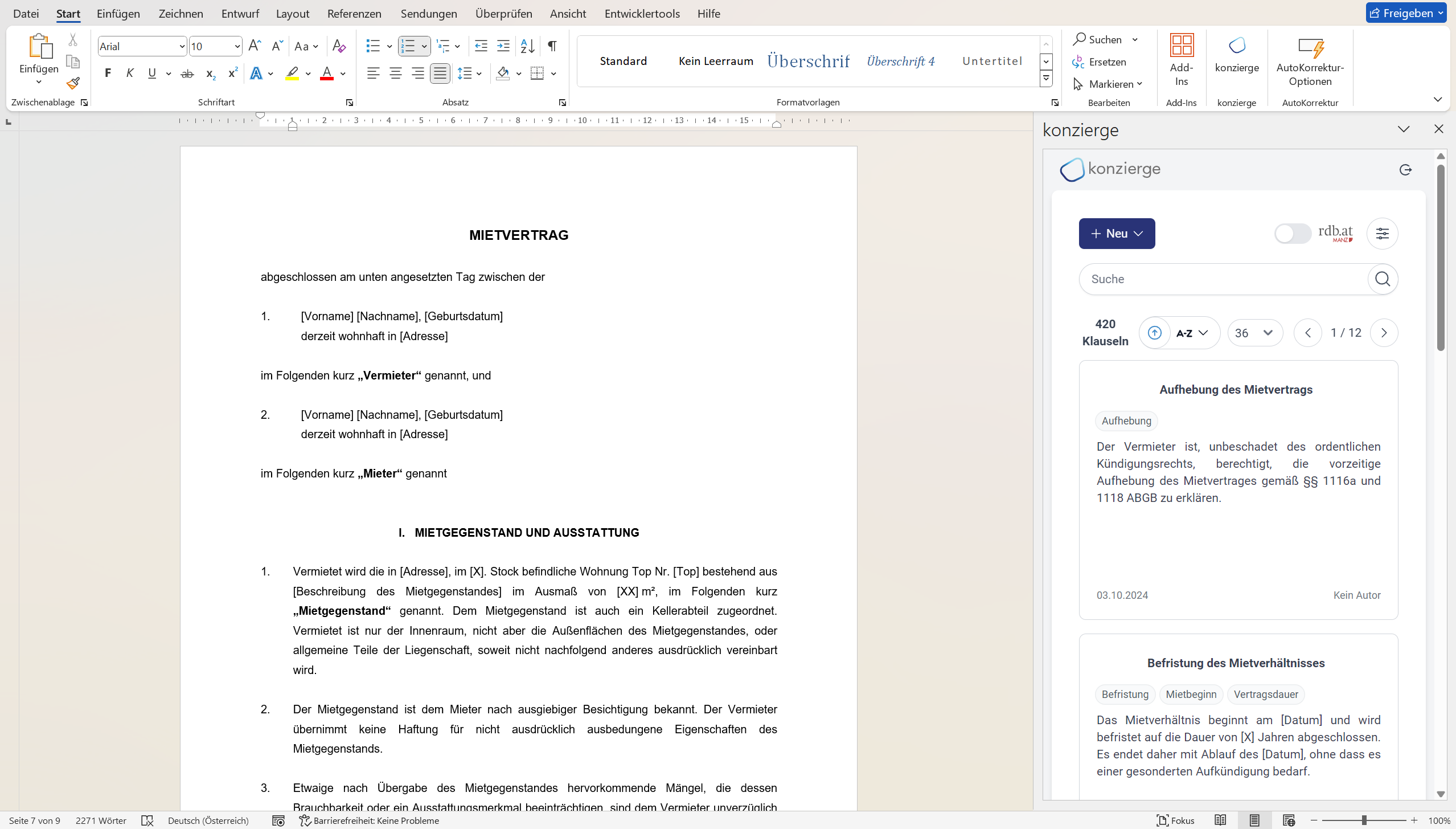Apply the yellow text highlight color
Image resolution: width=1456 pixels, height=829 pixels.
(x=292, y=73)
